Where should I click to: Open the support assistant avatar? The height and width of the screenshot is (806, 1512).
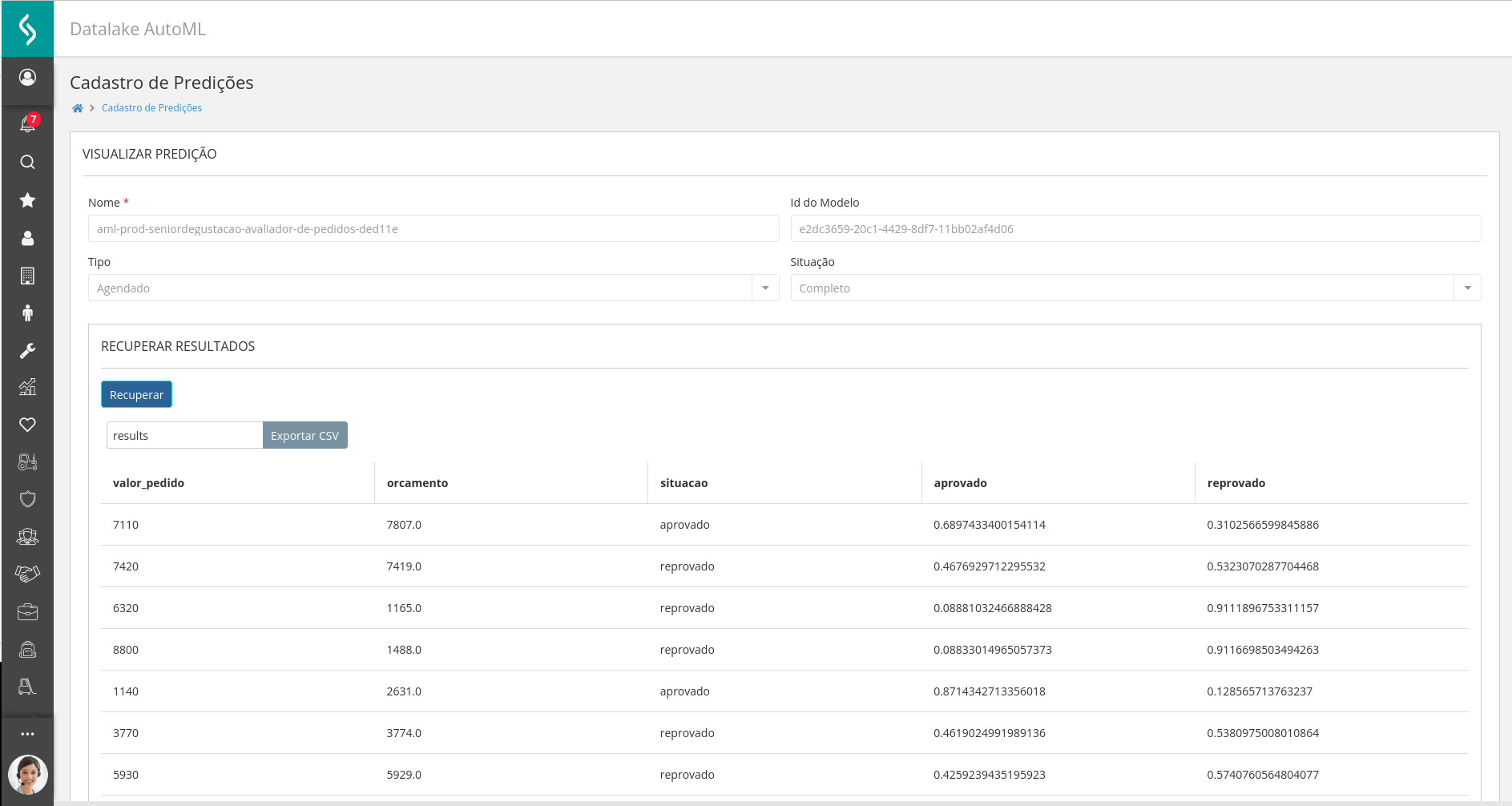(27, 775)
